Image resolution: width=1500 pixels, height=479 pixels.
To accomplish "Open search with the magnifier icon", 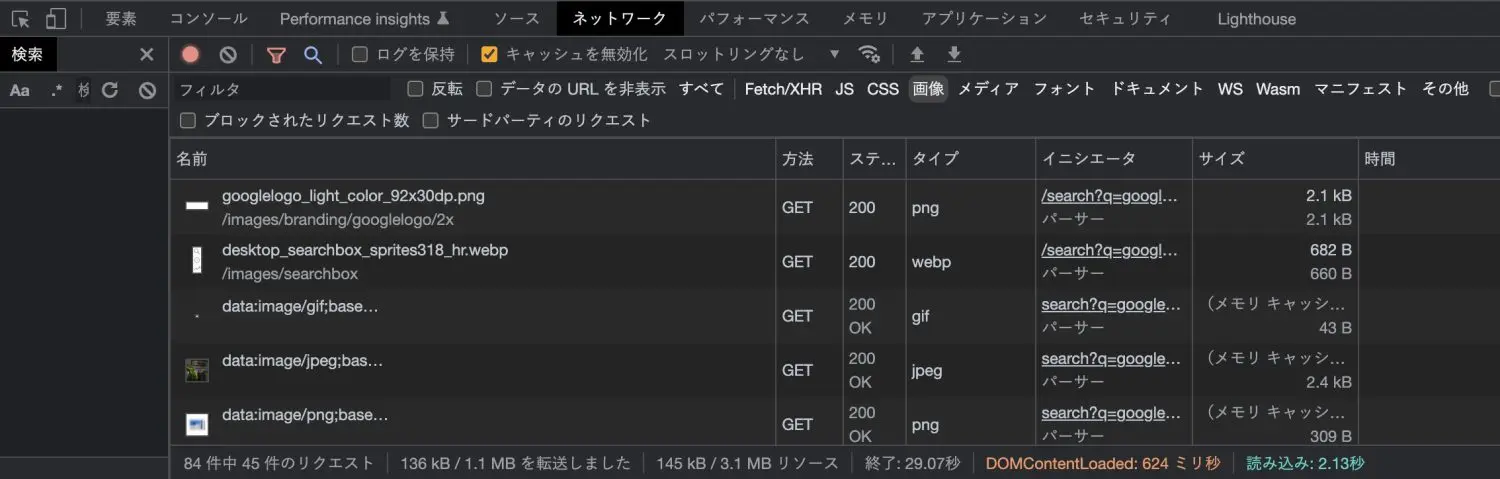I will (x=313, y=55).
